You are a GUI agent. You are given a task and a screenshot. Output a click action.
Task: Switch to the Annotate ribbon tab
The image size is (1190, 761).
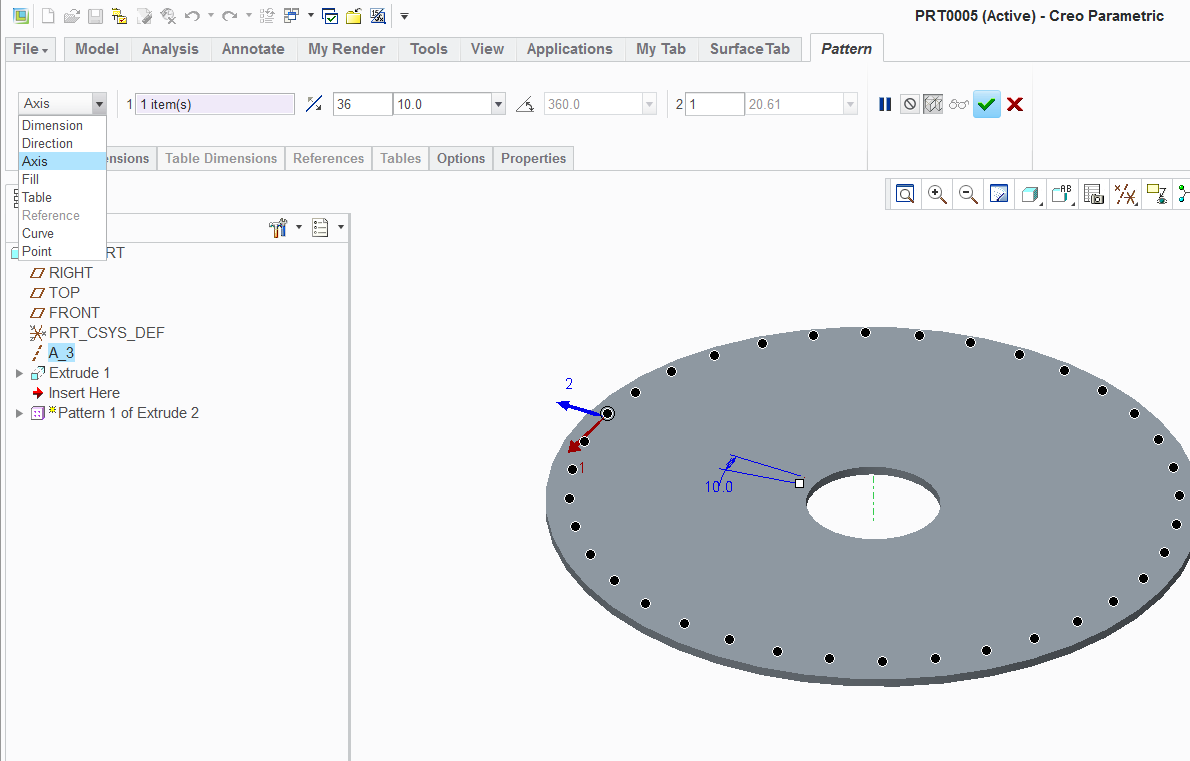(253, 49)
